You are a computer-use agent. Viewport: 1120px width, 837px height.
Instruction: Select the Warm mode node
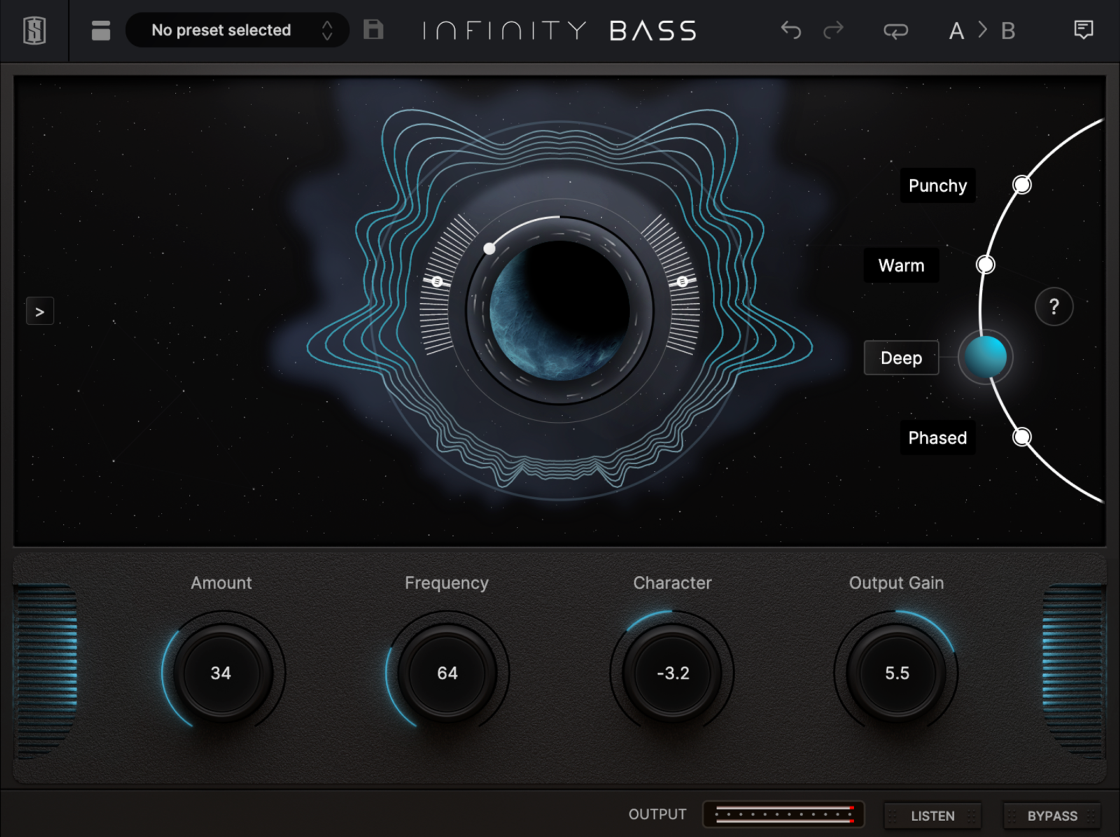pyautogui.click(x=985, y=265)
